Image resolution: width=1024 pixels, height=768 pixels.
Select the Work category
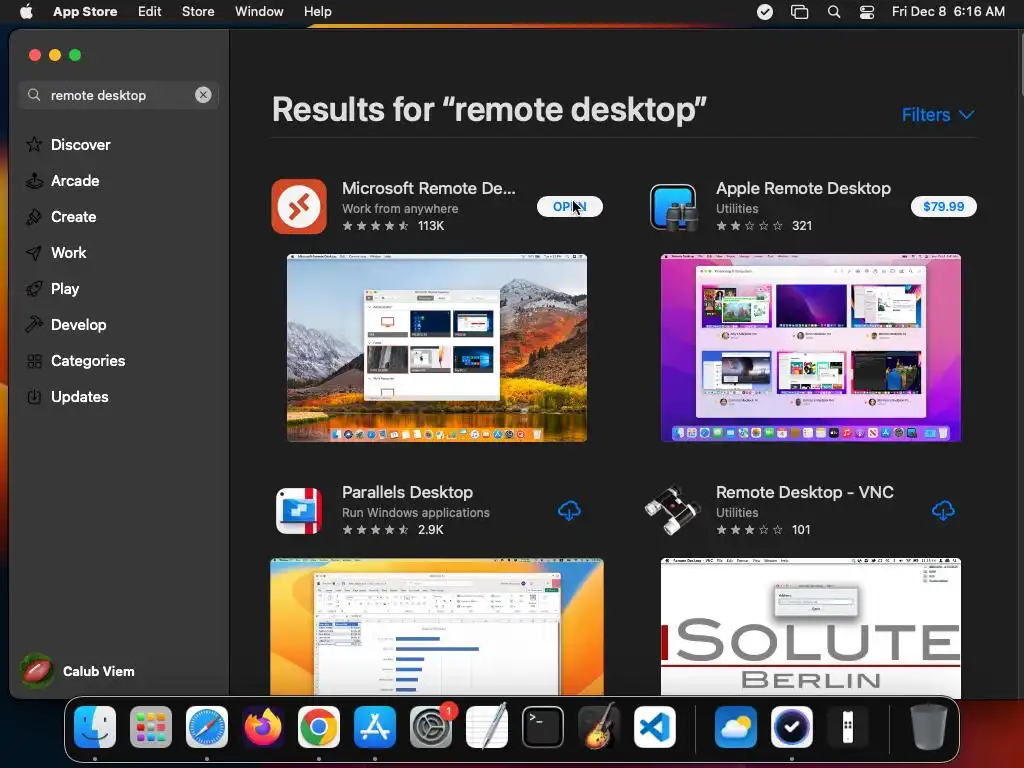56,252
